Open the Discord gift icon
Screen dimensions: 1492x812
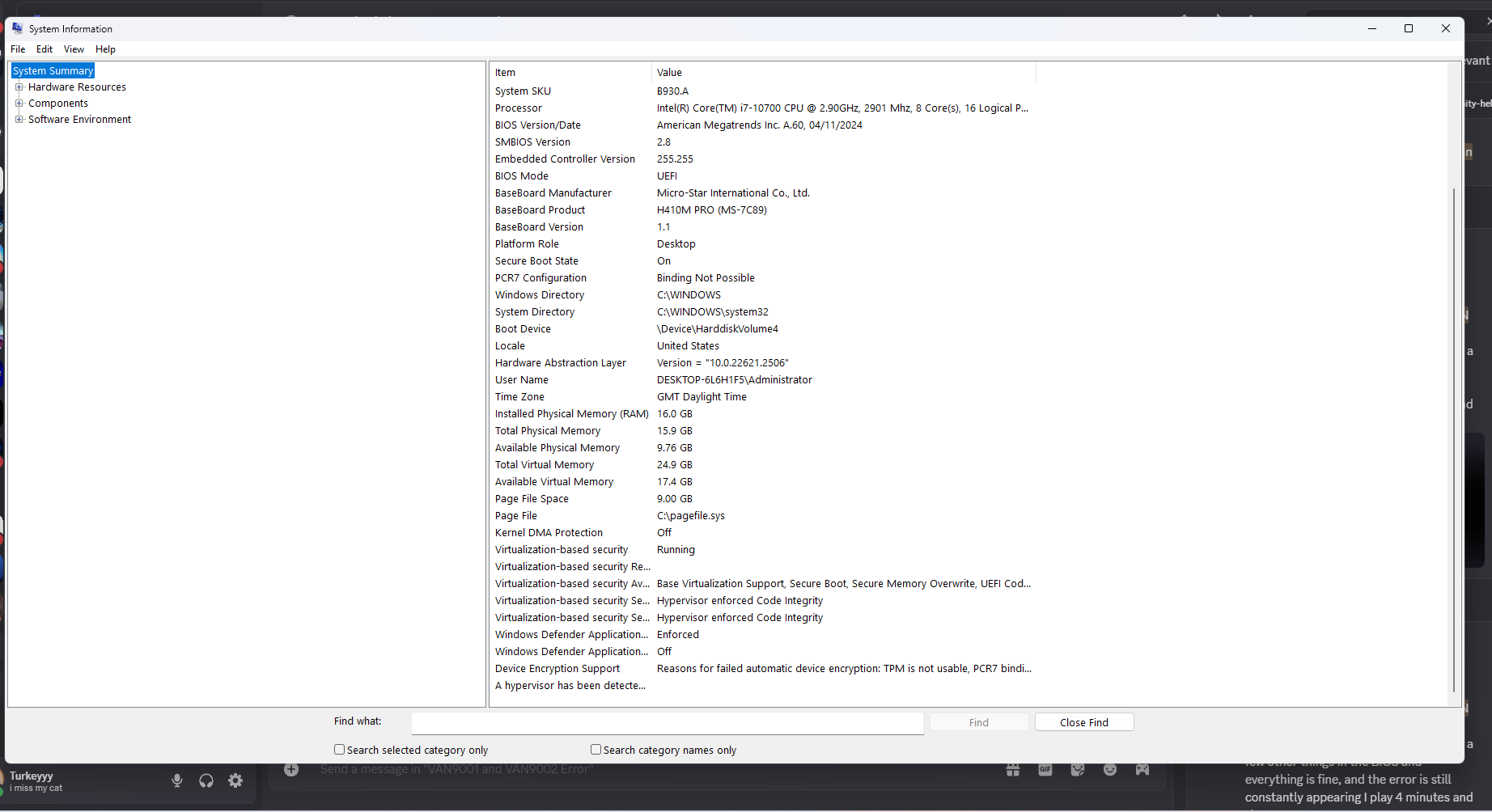pyautogui.click(x=1013, y=769)
